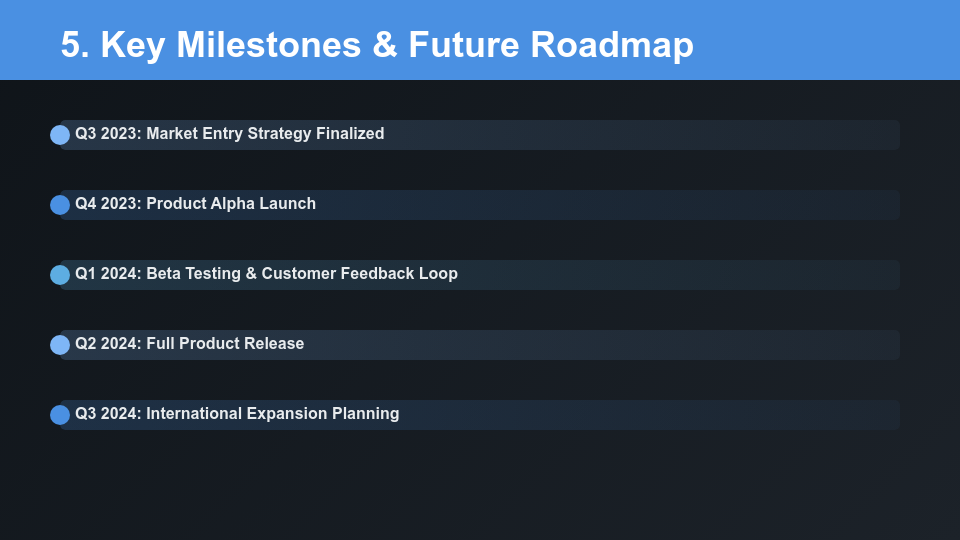Image resolution: width=960 pixels, height=540 pixels.
Task: Click blank blue header area right of title
Action: (x=830, y=40)
